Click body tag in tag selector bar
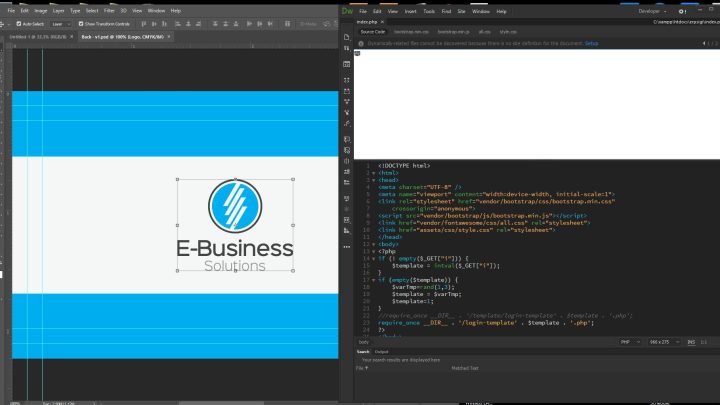This screenshot has width=720, height=405. (x=364, y=342)
